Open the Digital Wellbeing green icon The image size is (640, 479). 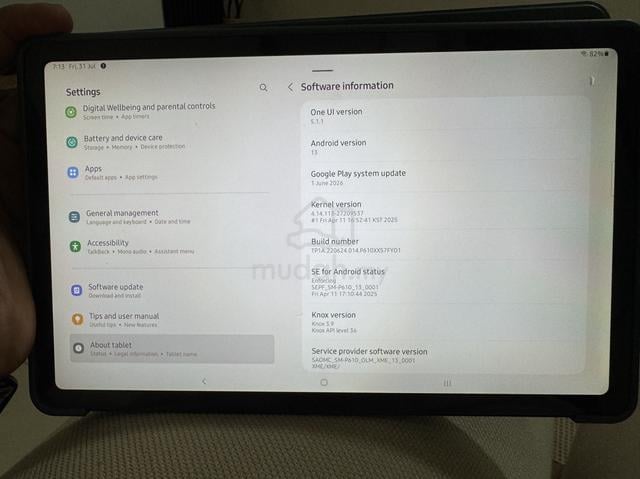point(71,112)
